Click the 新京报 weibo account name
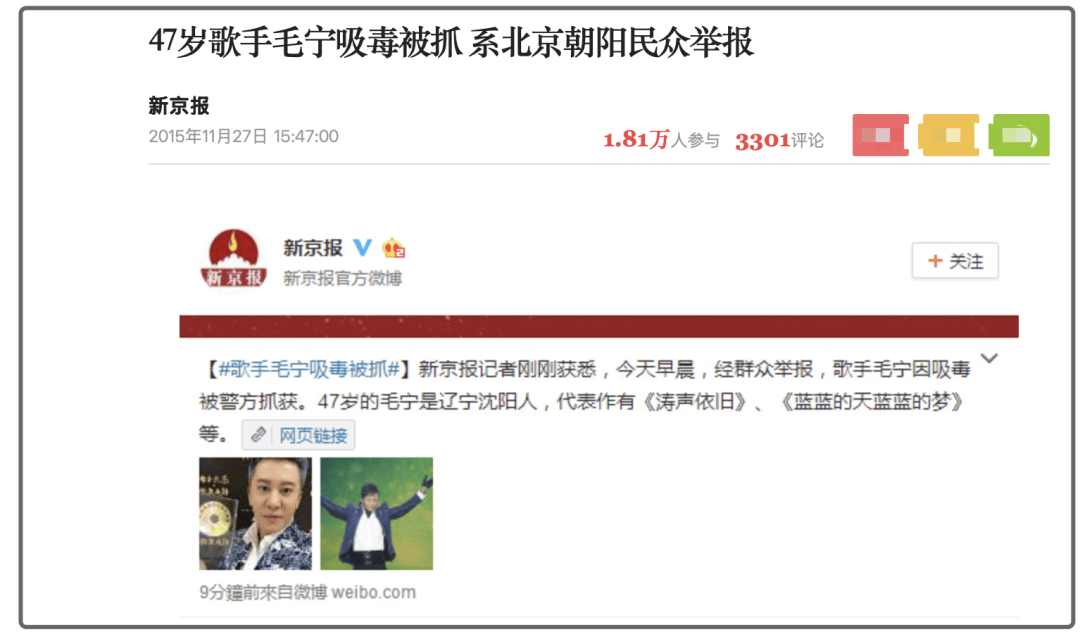1080x639 pixels. coord(313,248)
